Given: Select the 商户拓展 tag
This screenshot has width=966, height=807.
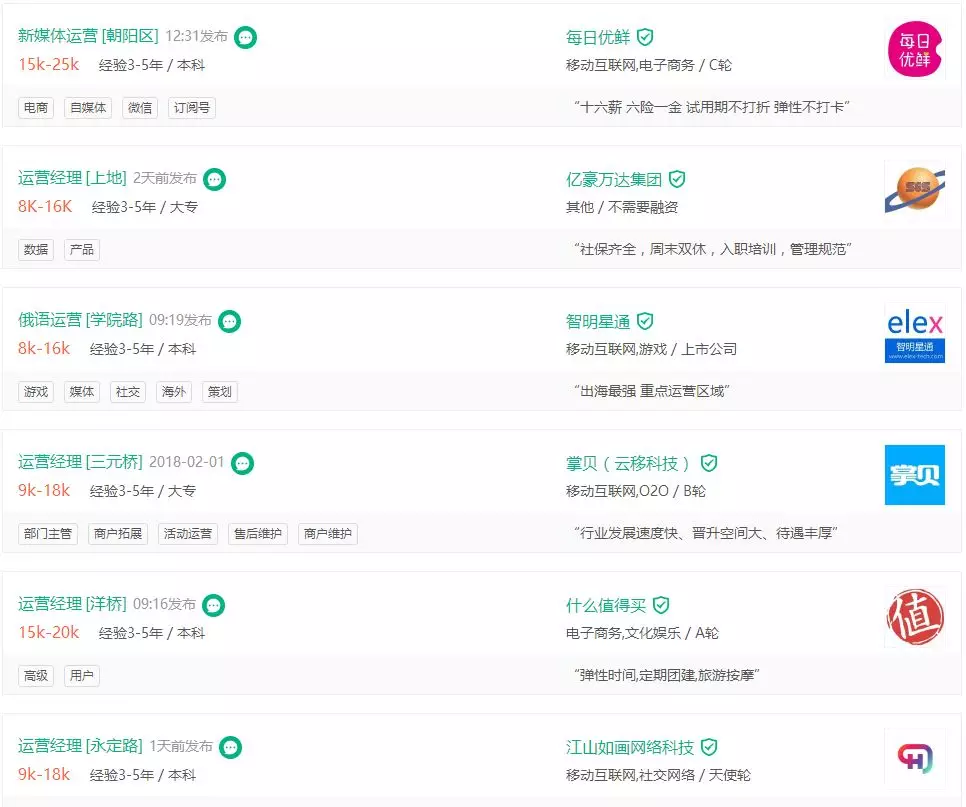Looking at the screenshot, I should 118,533.
